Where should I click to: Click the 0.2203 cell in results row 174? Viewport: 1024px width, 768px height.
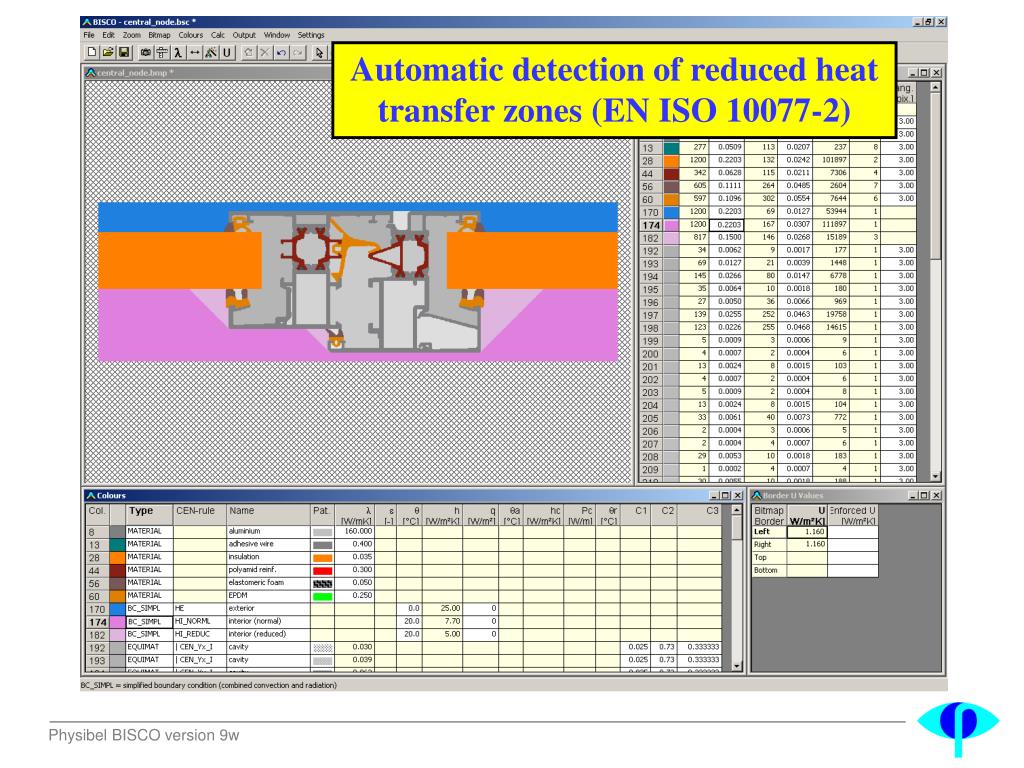[x=727, y=225]
